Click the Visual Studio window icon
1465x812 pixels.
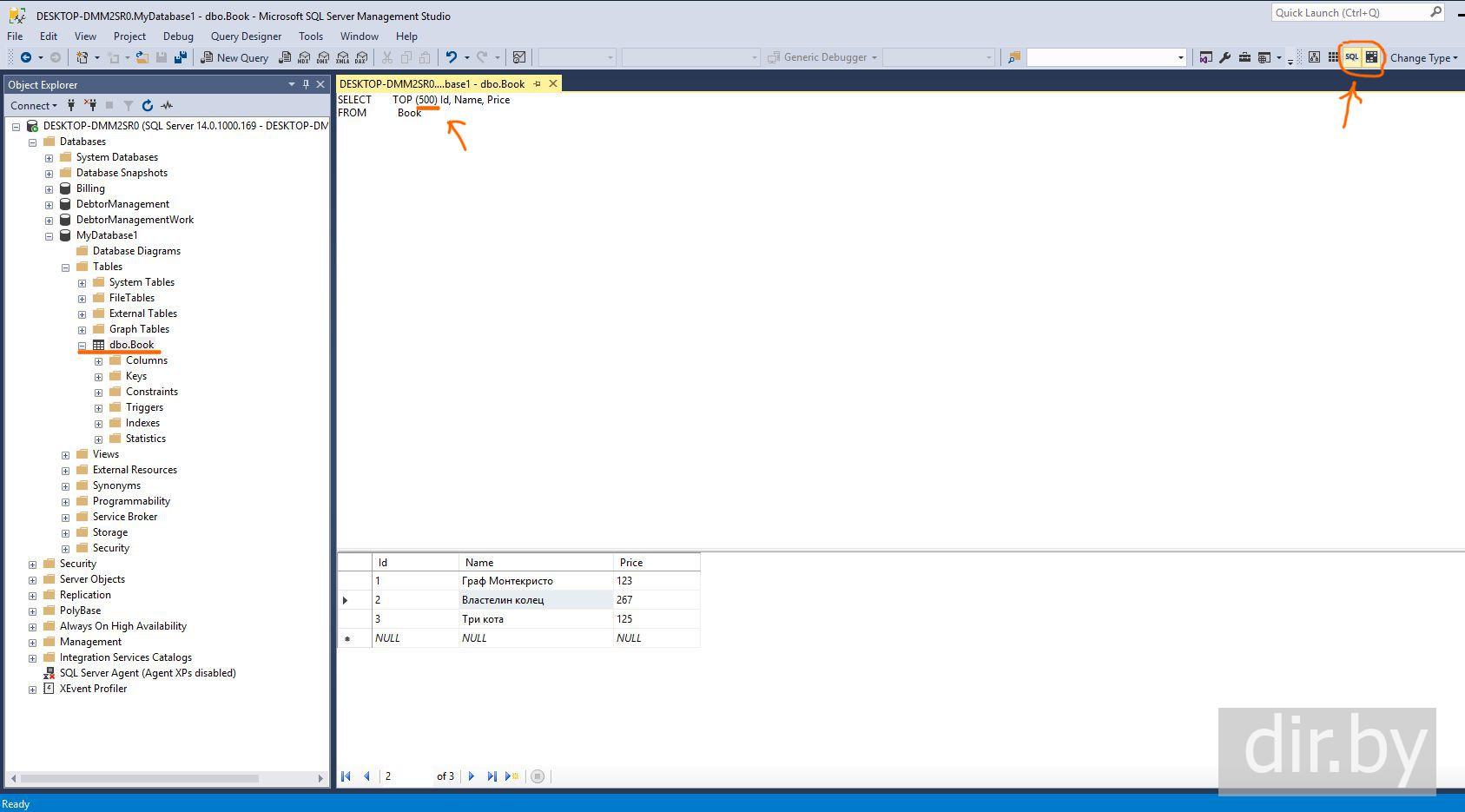[x=1206, y=57]
